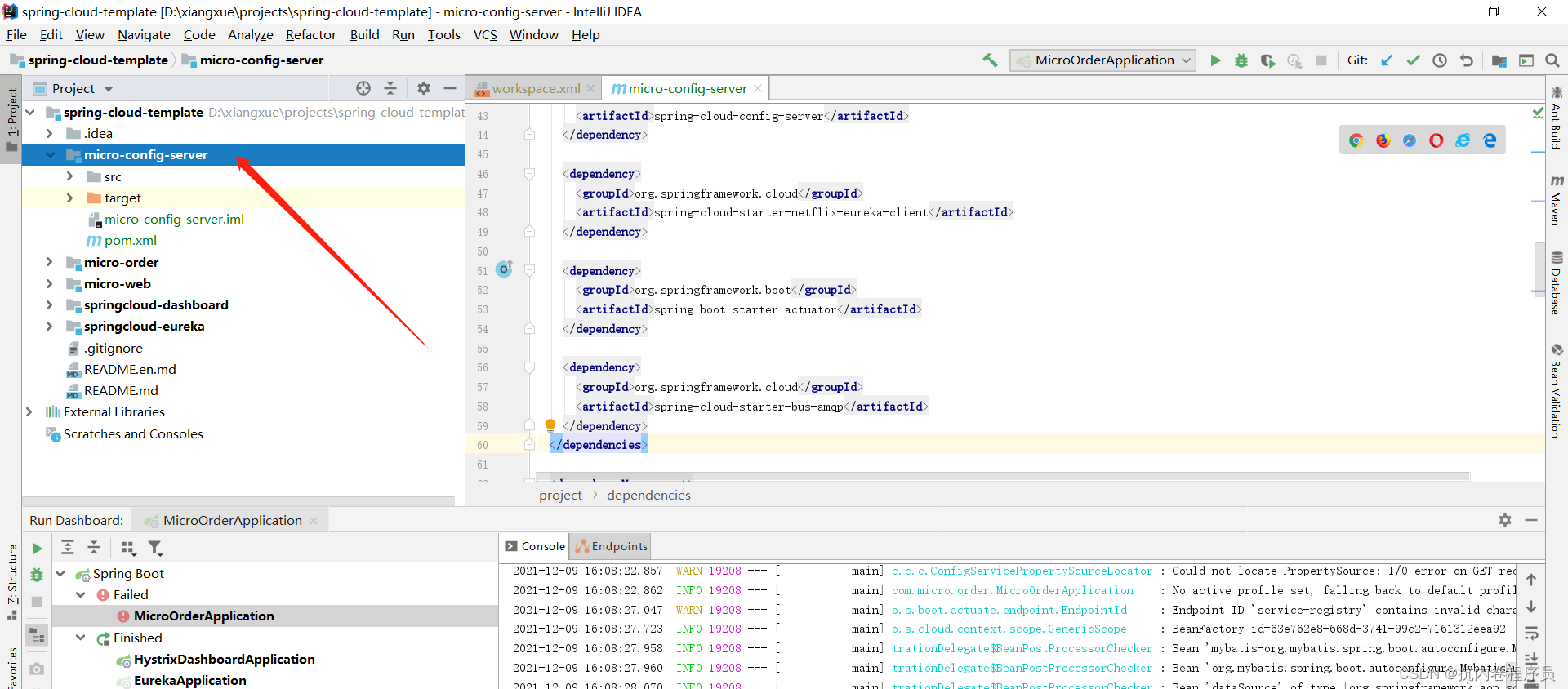Collapse the Failed group in Run Dashboard
The image size is (1568, 689).
[x=80, y=594]
